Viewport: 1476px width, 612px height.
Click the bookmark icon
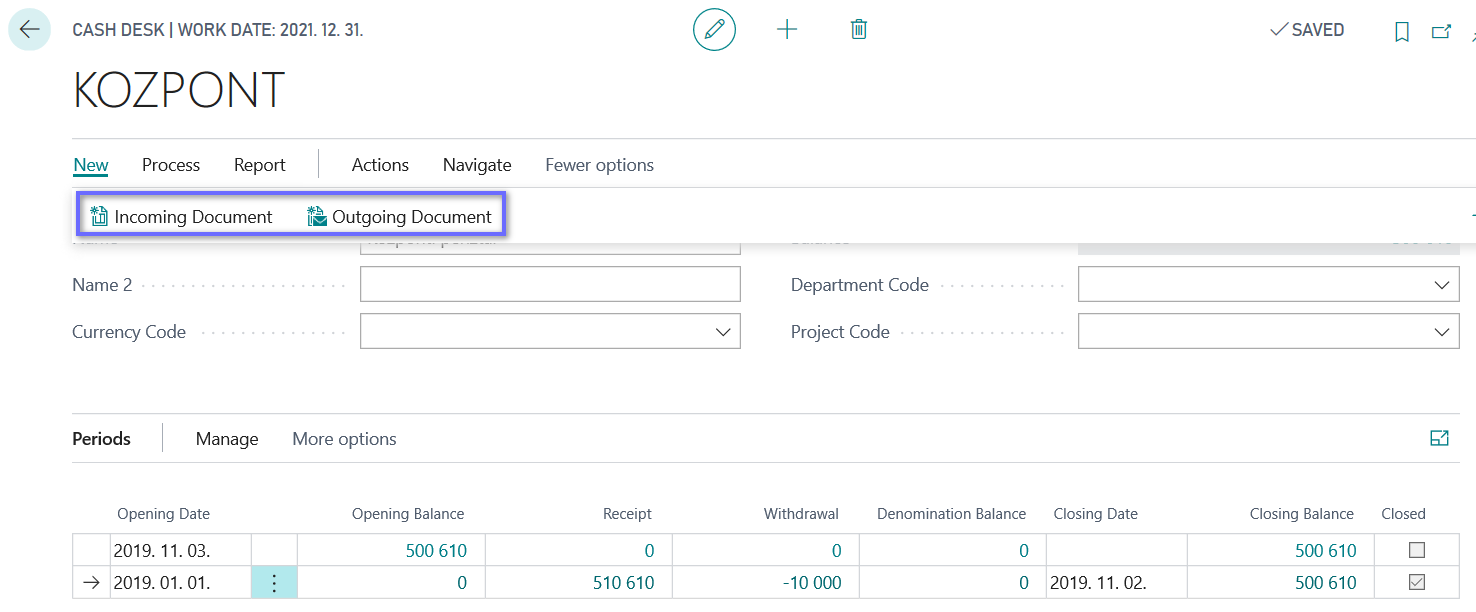1401,31
